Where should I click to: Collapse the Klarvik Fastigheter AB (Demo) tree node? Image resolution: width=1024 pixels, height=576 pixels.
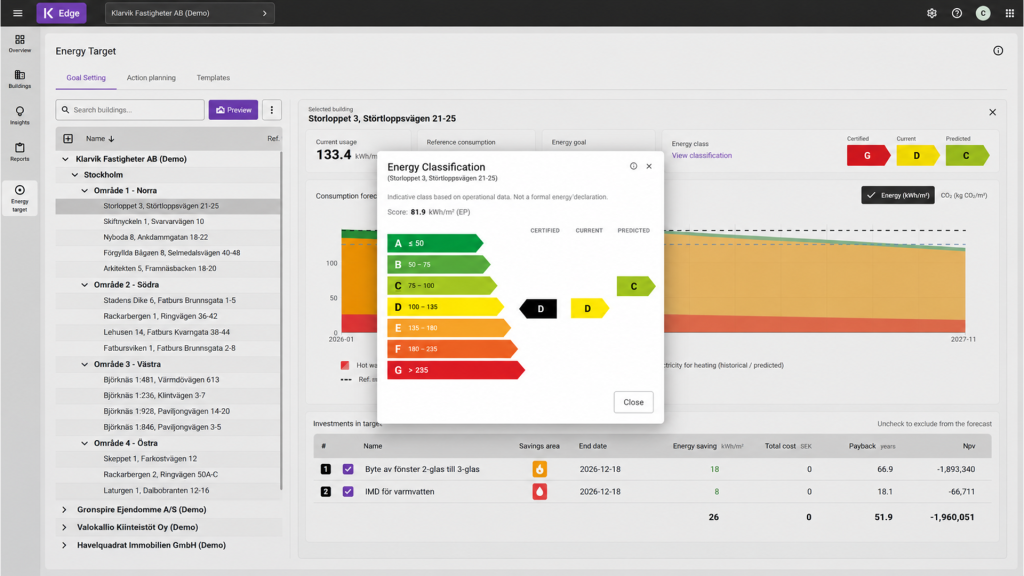[65, 159]
